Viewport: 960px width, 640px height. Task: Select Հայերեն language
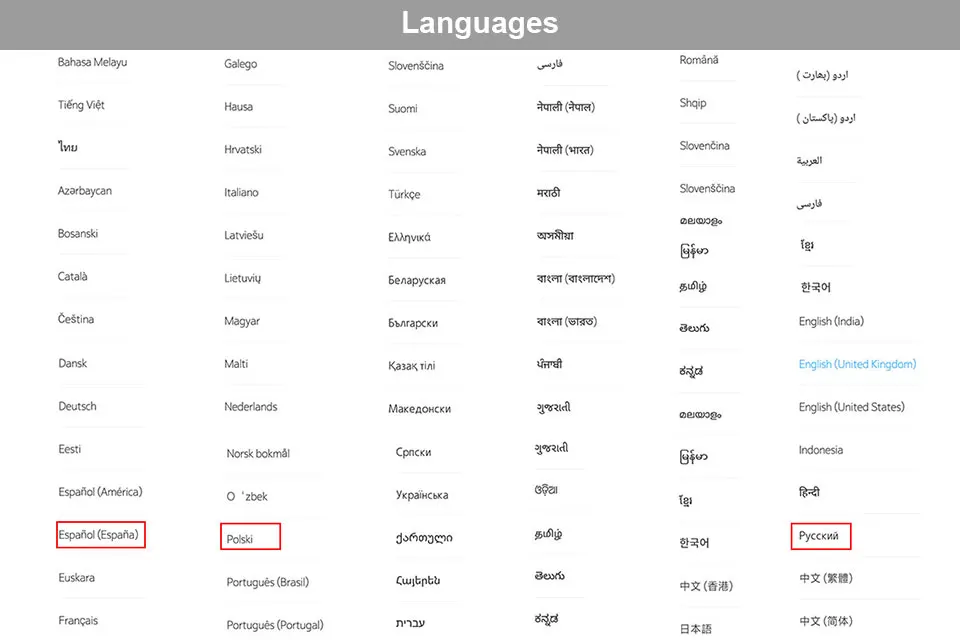pyautogui.click(x=418, y=580)
